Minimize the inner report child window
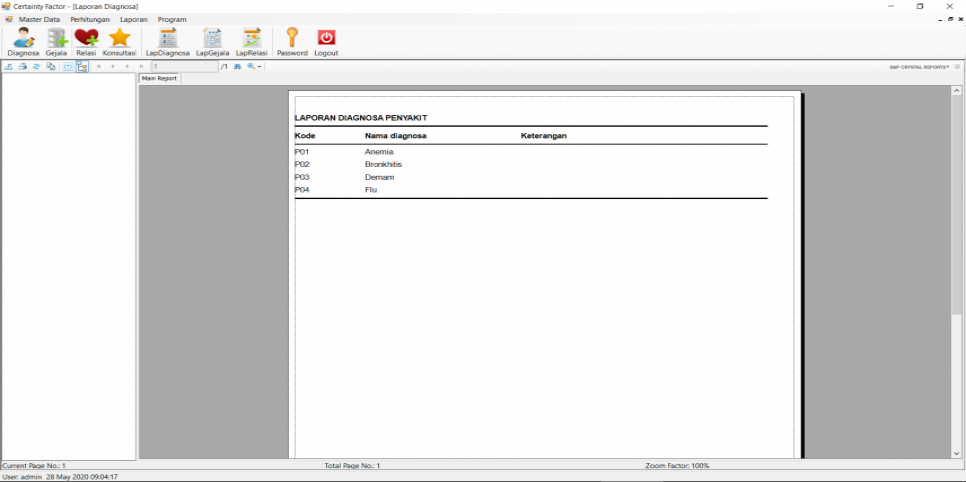The image size is (966, 482). pyautogui.click(x=941, y=20)
